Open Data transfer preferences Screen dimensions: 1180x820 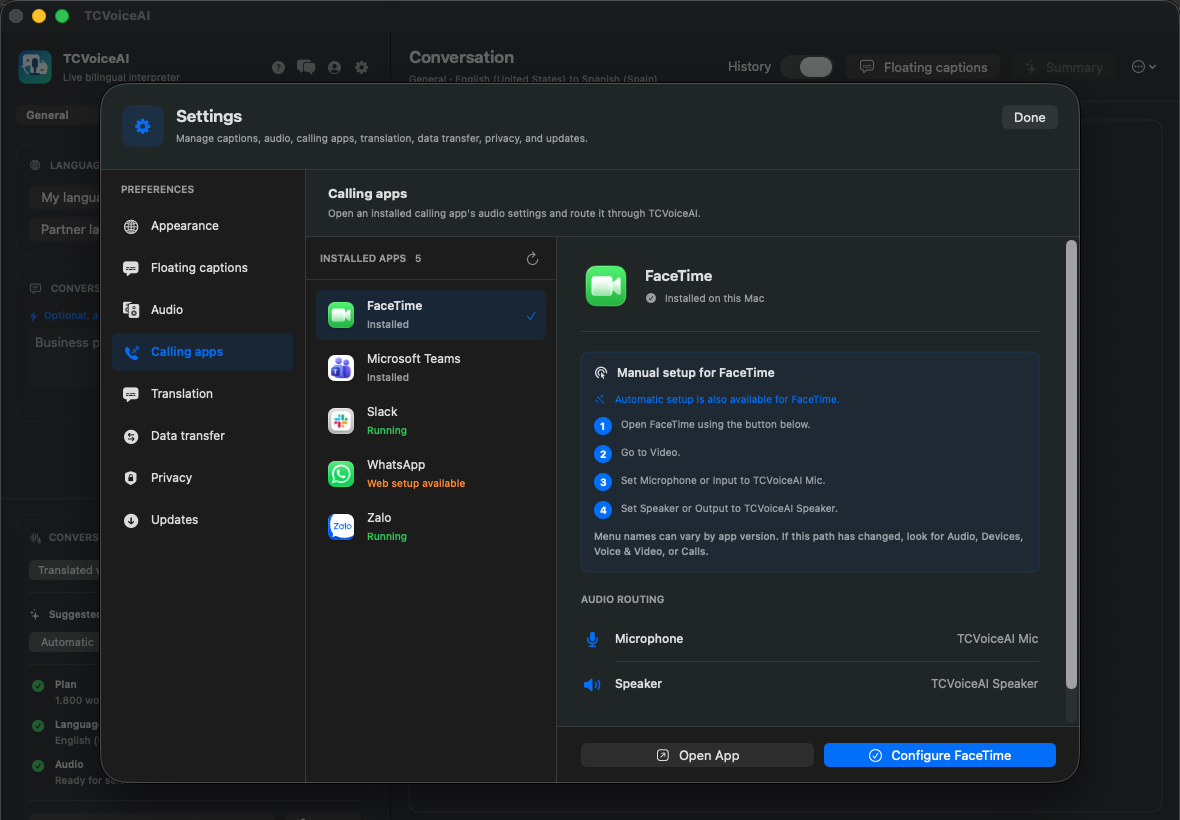pyautogui.click(x=202, y=436)
